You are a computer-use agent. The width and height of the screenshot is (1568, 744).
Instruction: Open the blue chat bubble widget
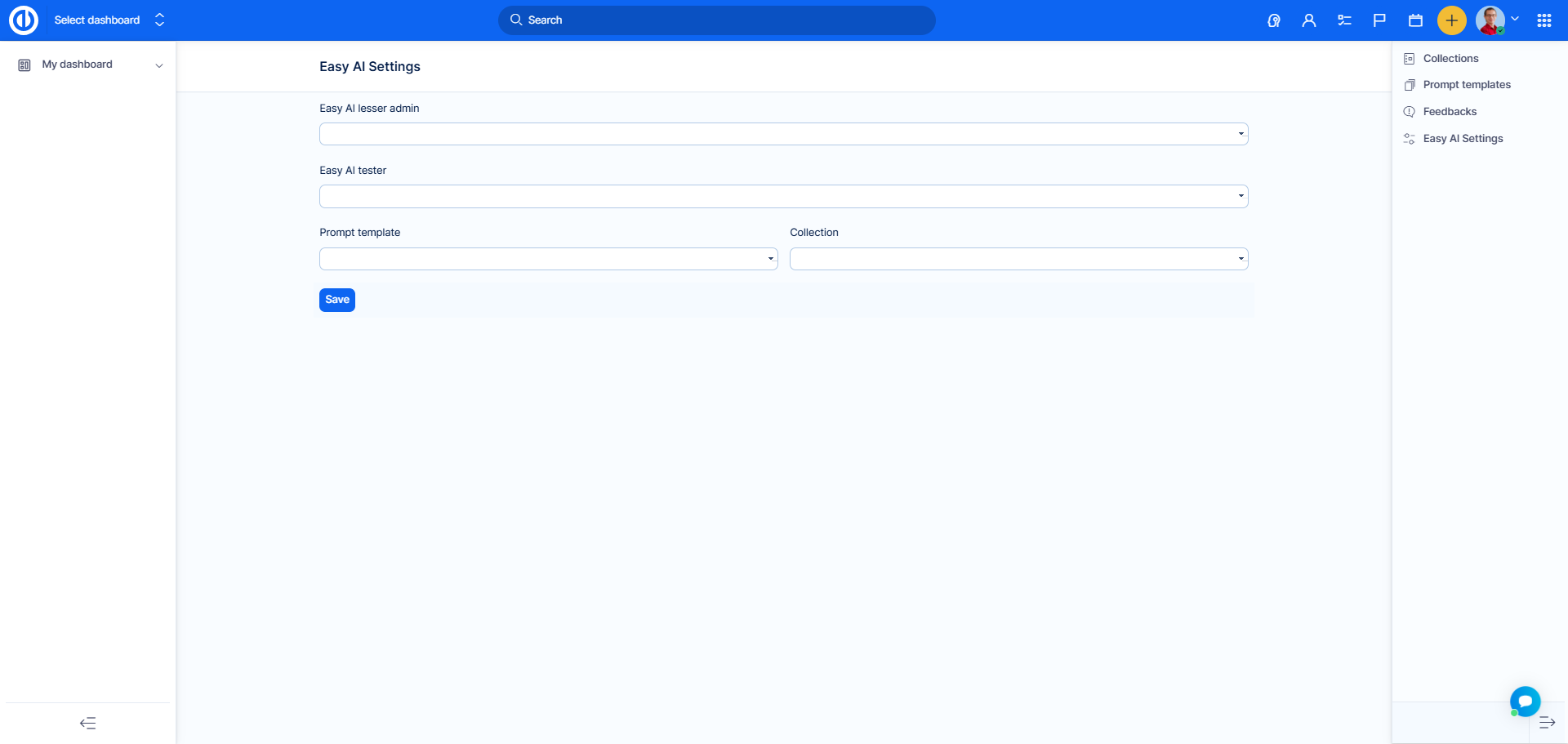tap(1525, 701)
